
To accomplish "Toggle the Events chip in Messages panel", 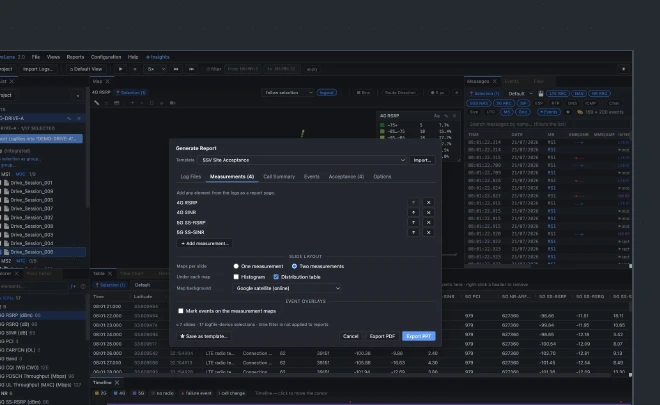I will 549,112.
